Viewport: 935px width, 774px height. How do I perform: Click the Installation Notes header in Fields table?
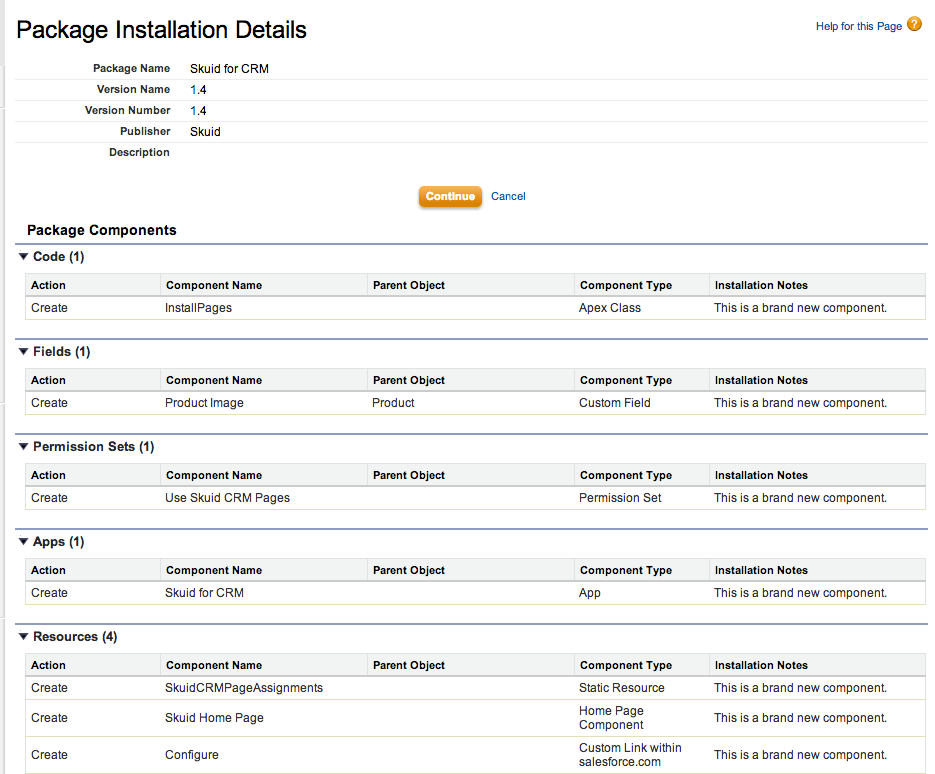(761, 380)
